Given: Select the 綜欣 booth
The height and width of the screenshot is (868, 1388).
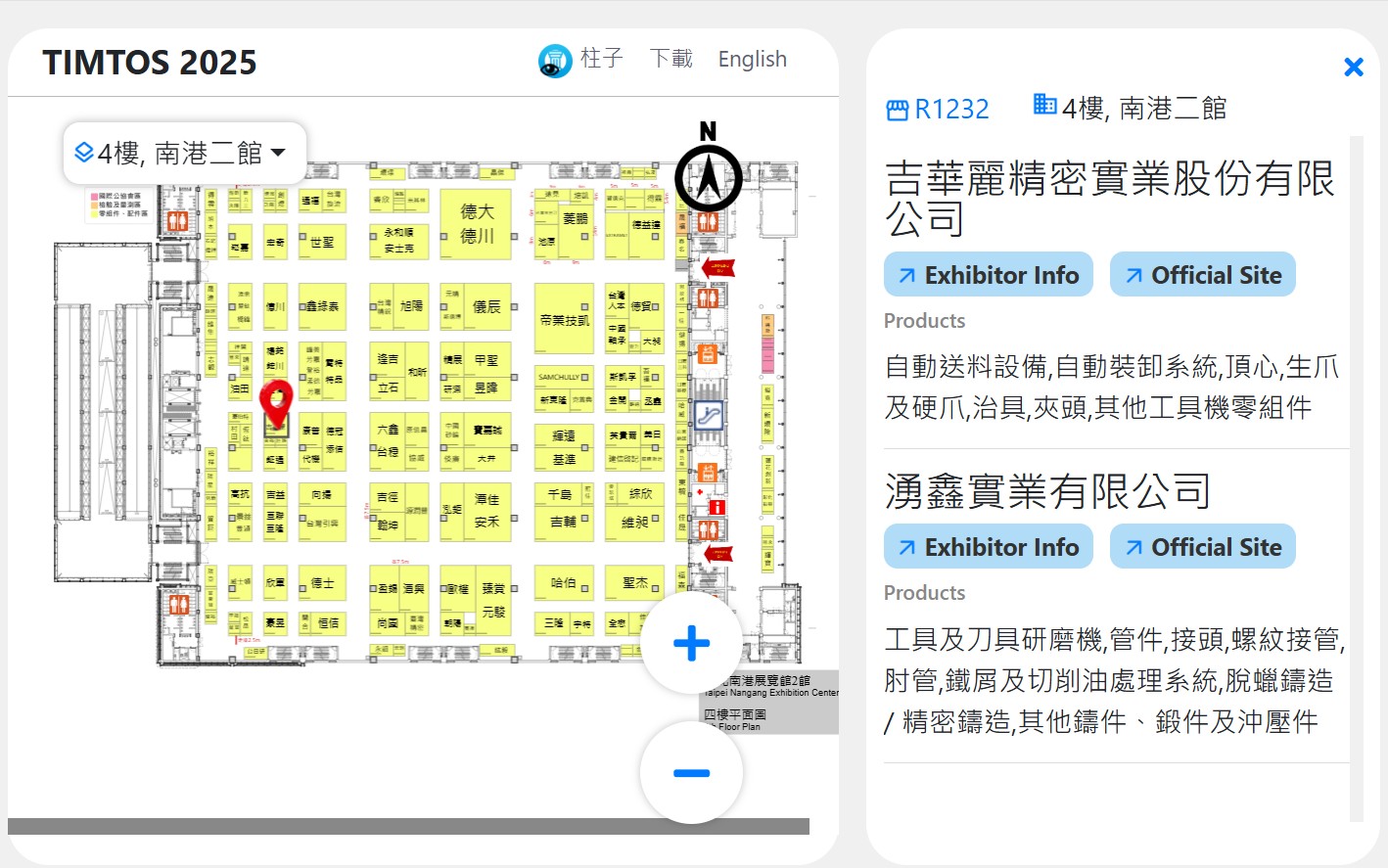Looking at the screenshot, I should pos(640,494).
